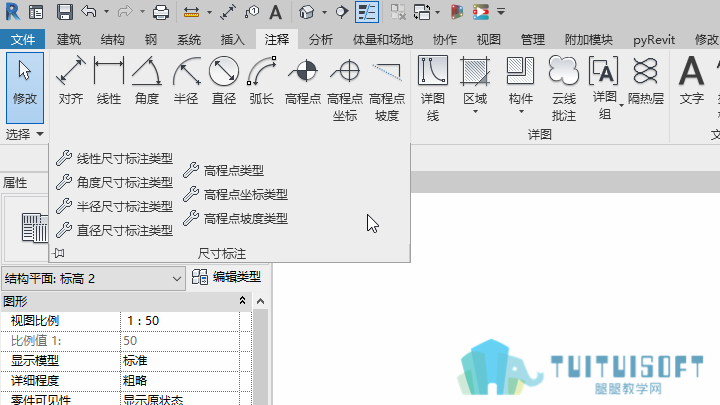This screenshot has height=405, width=720.
Task: Open the Customize Quick Access Toolbar dropdown
Action: (x=501, y=12)
